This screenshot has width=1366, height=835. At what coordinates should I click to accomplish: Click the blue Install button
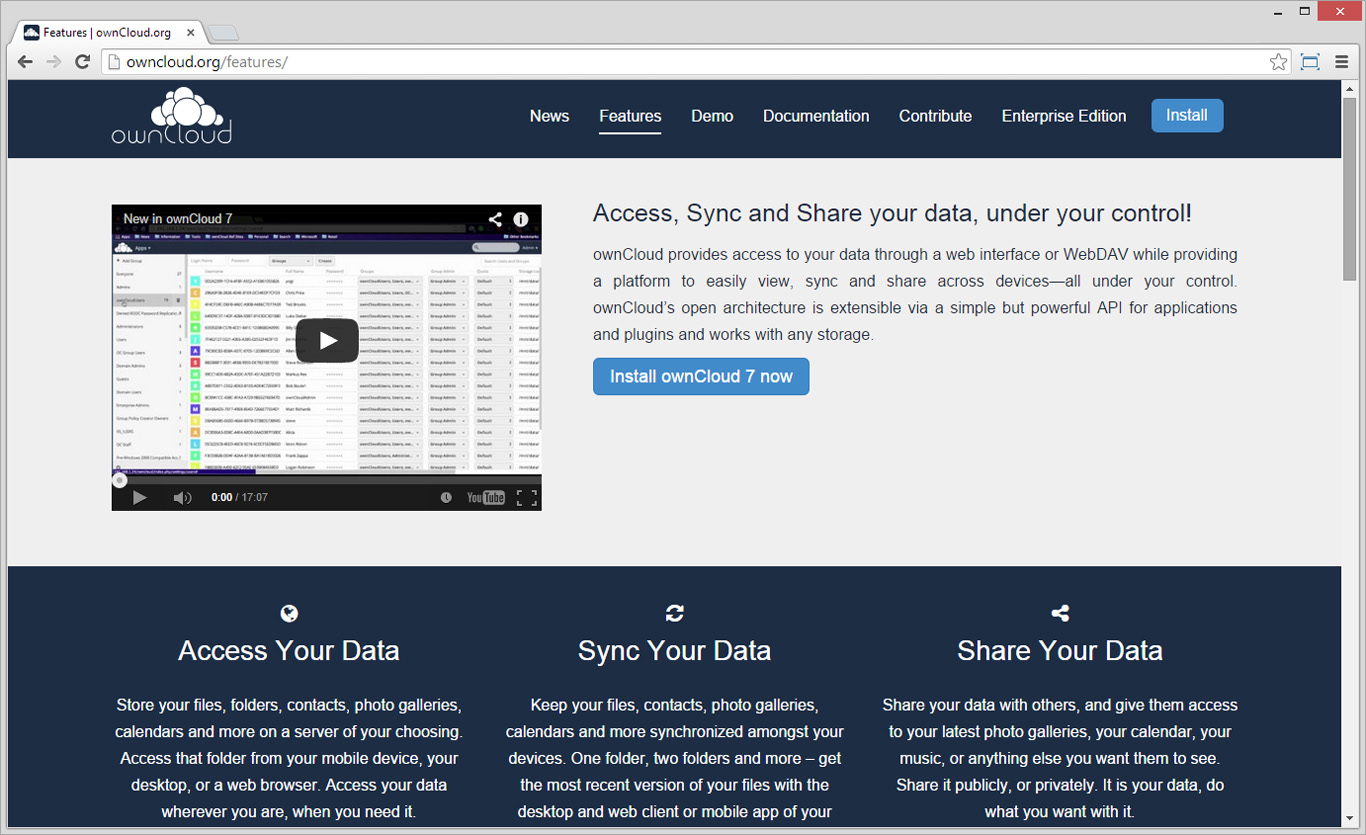tap(1187, 115)
